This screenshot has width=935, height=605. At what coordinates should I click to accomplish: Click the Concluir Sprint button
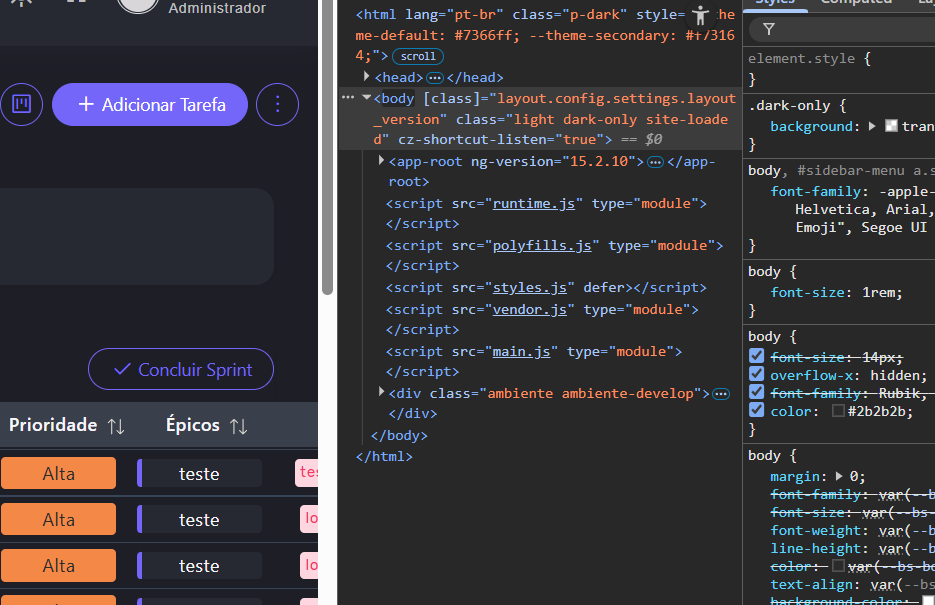coord(181,369)
